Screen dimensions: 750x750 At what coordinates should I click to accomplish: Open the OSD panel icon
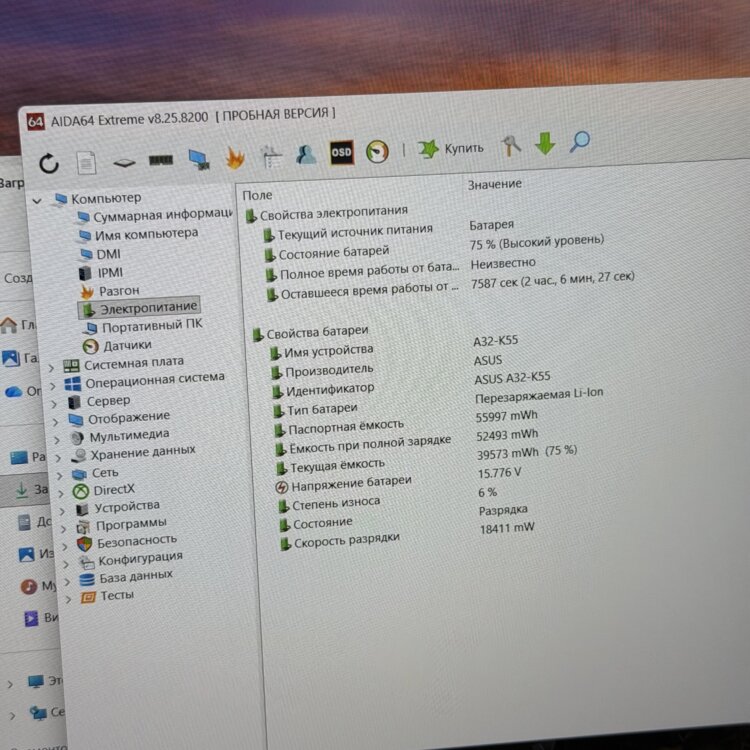click(x=341, y=152)
